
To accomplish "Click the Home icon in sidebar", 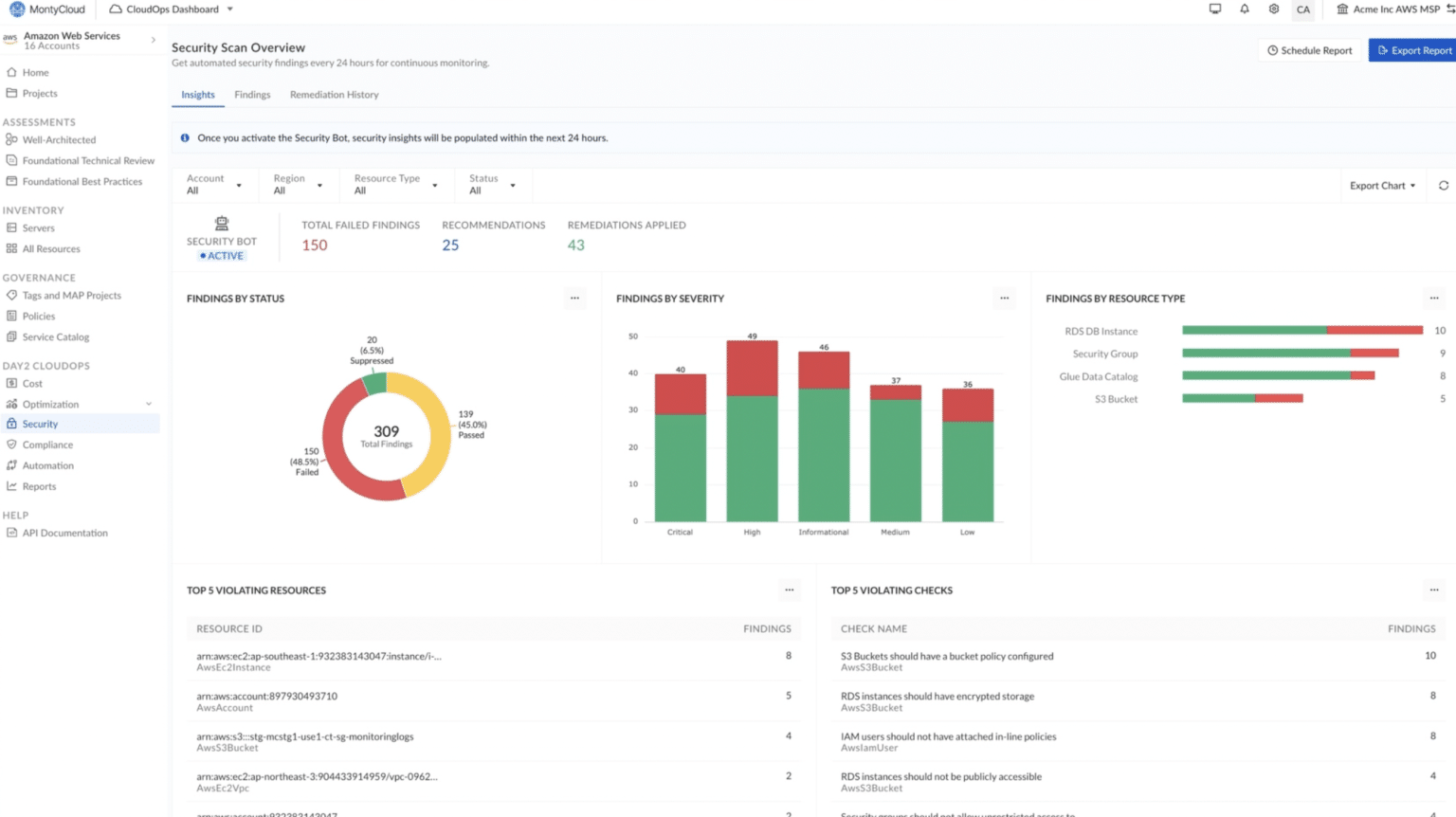I will [x=11, y=72].
